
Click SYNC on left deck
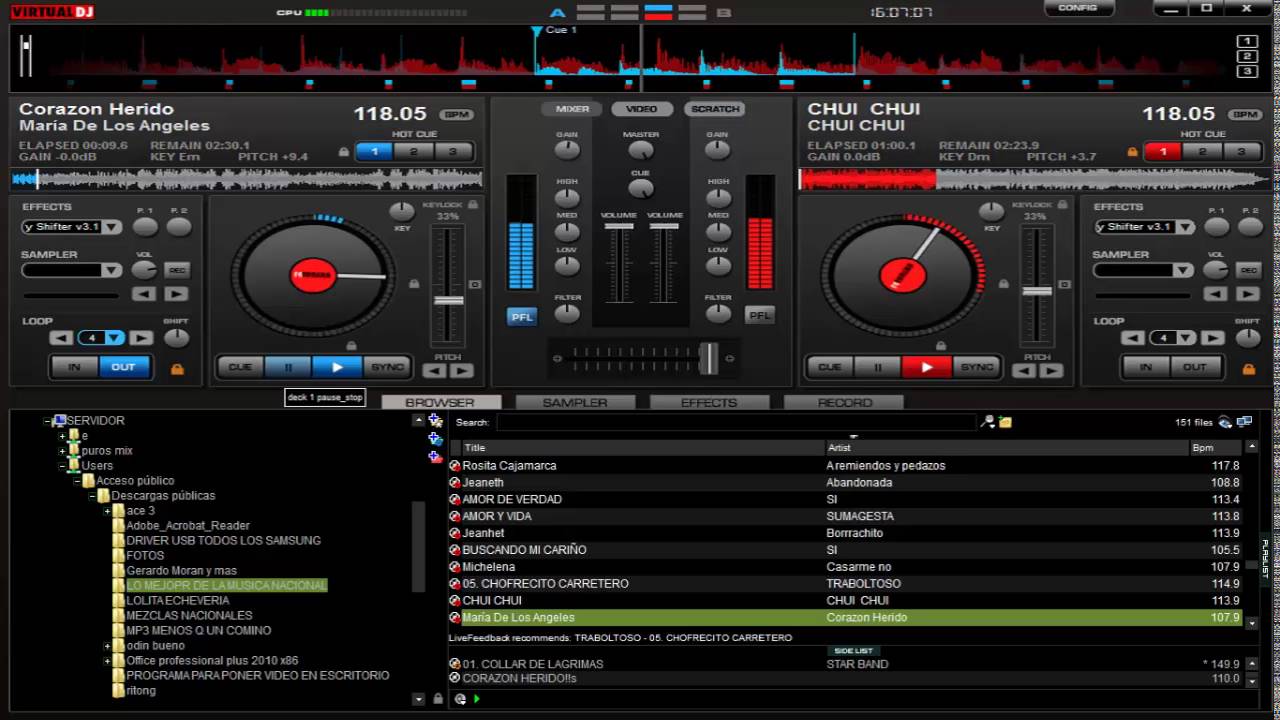pyautogui.click(x=387, y=367)
